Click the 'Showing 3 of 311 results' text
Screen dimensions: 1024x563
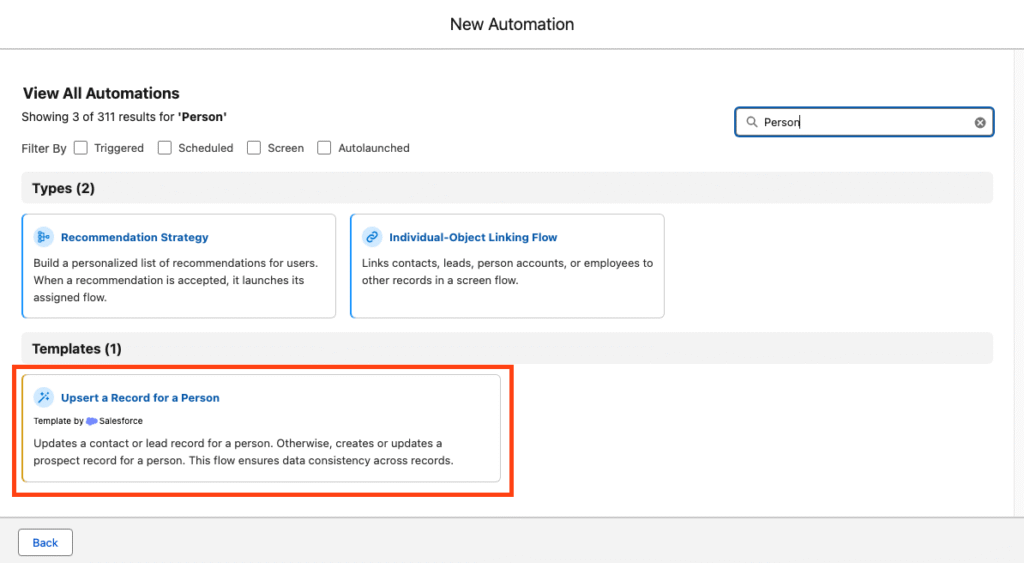(124, 117)
